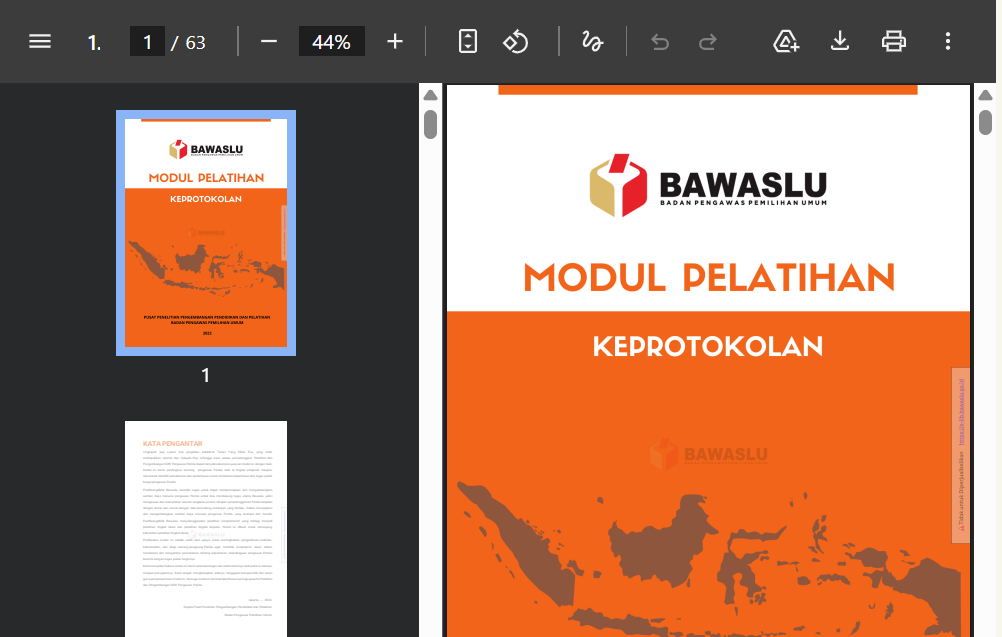Zoom out with the minus button
1002x637 pixels.
[269, 42]
